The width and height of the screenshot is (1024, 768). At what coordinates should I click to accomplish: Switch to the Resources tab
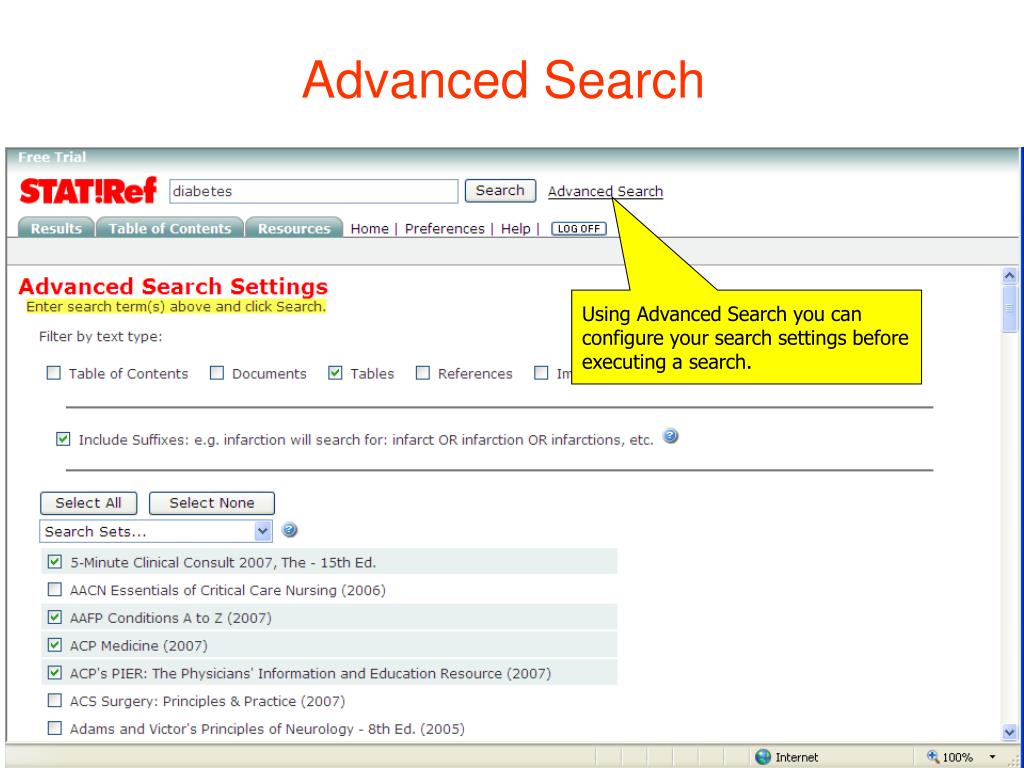coord(294,228)
